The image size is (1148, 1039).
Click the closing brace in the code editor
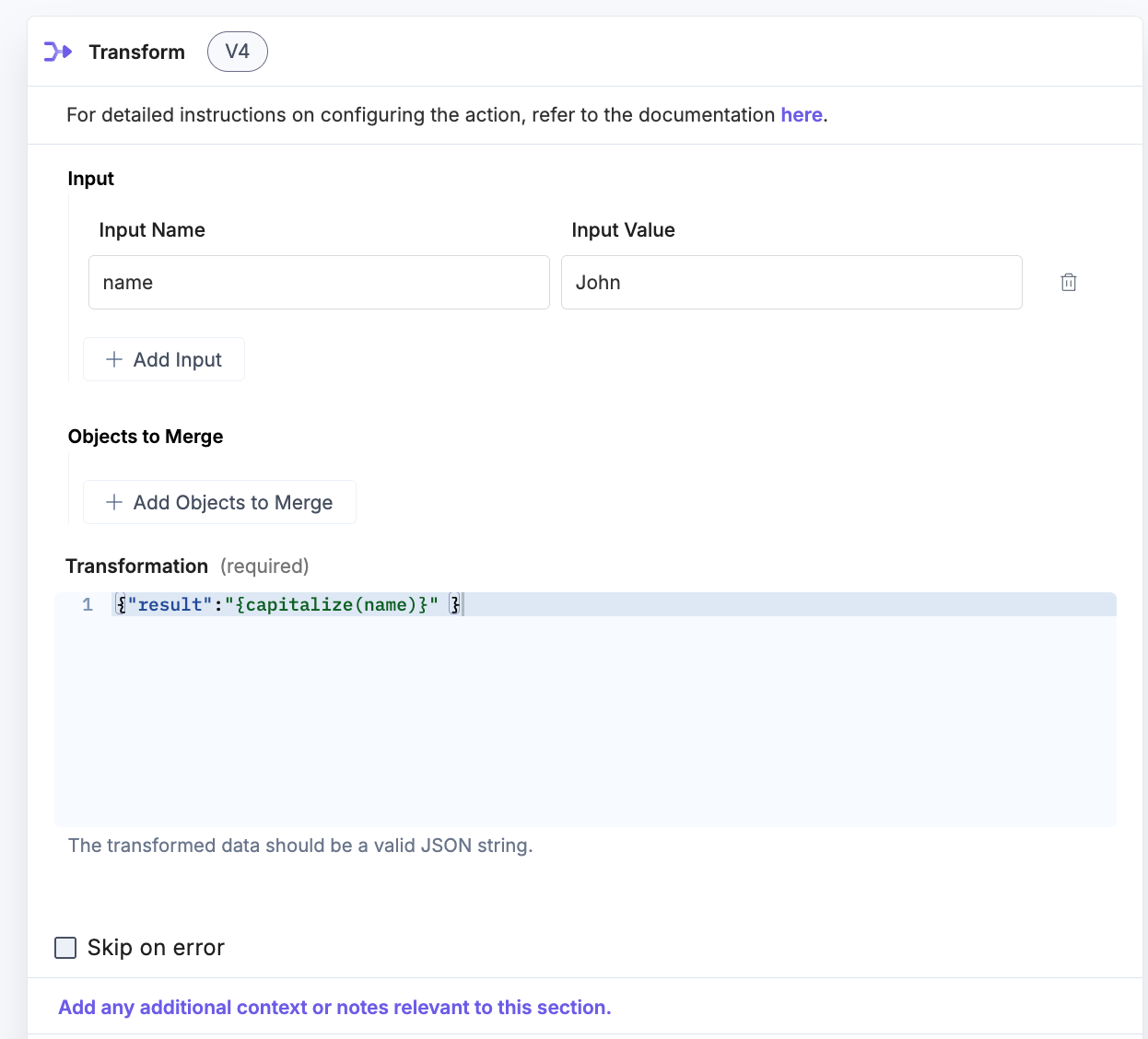pos(455,605)
